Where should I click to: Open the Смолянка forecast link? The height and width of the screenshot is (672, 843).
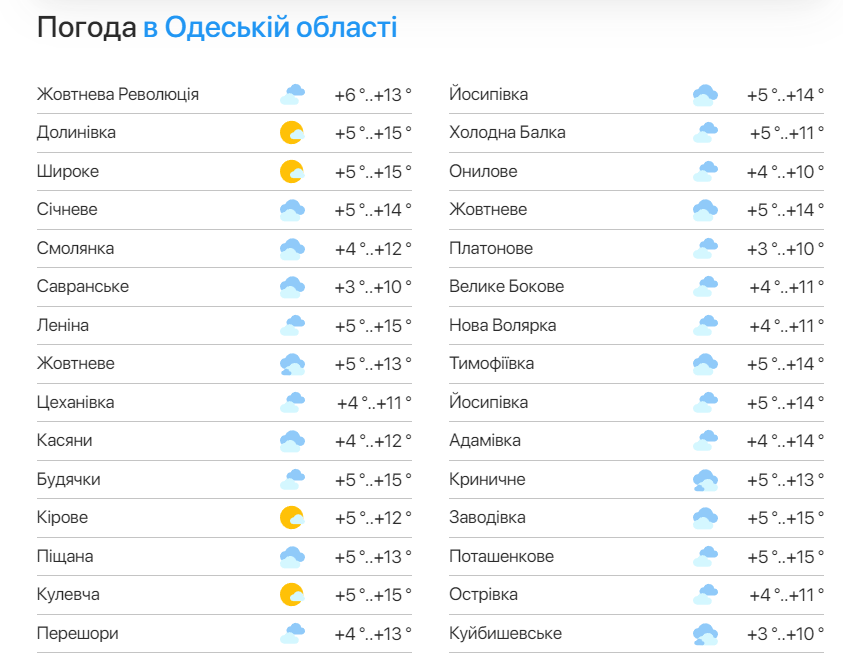coord(75,248)
